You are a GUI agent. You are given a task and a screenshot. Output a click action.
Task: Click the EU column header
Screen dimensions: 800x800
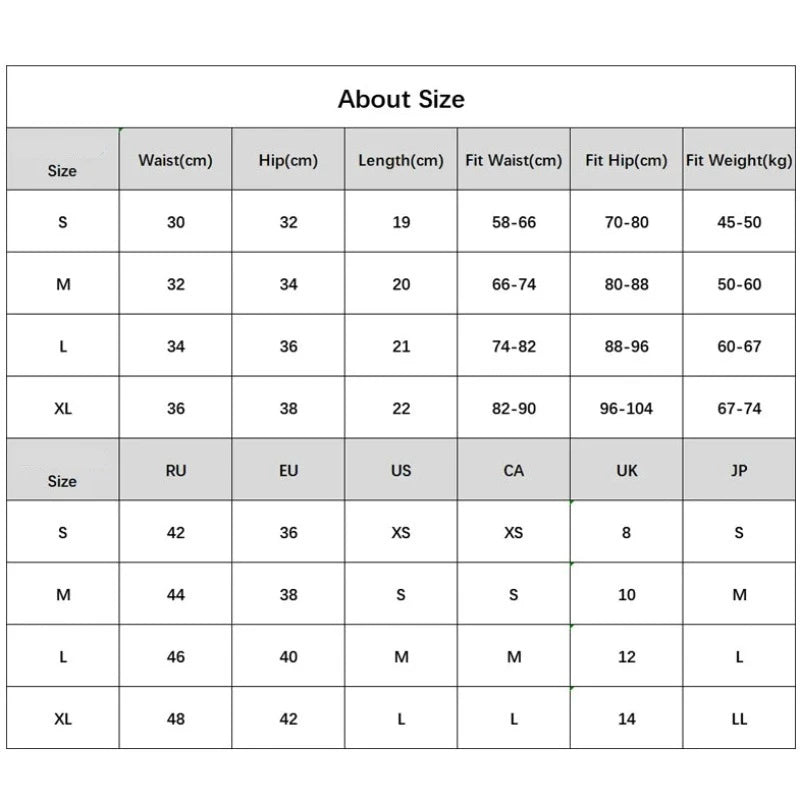(289, 470)
